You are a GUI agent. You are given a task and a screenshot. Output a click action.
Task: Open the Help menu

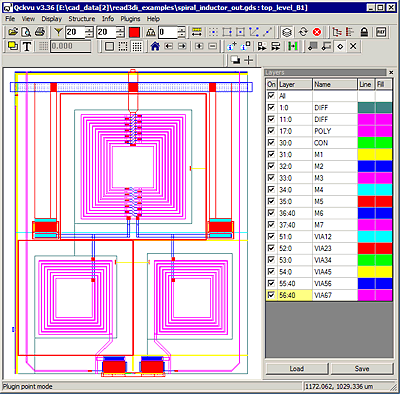(153, 19)
